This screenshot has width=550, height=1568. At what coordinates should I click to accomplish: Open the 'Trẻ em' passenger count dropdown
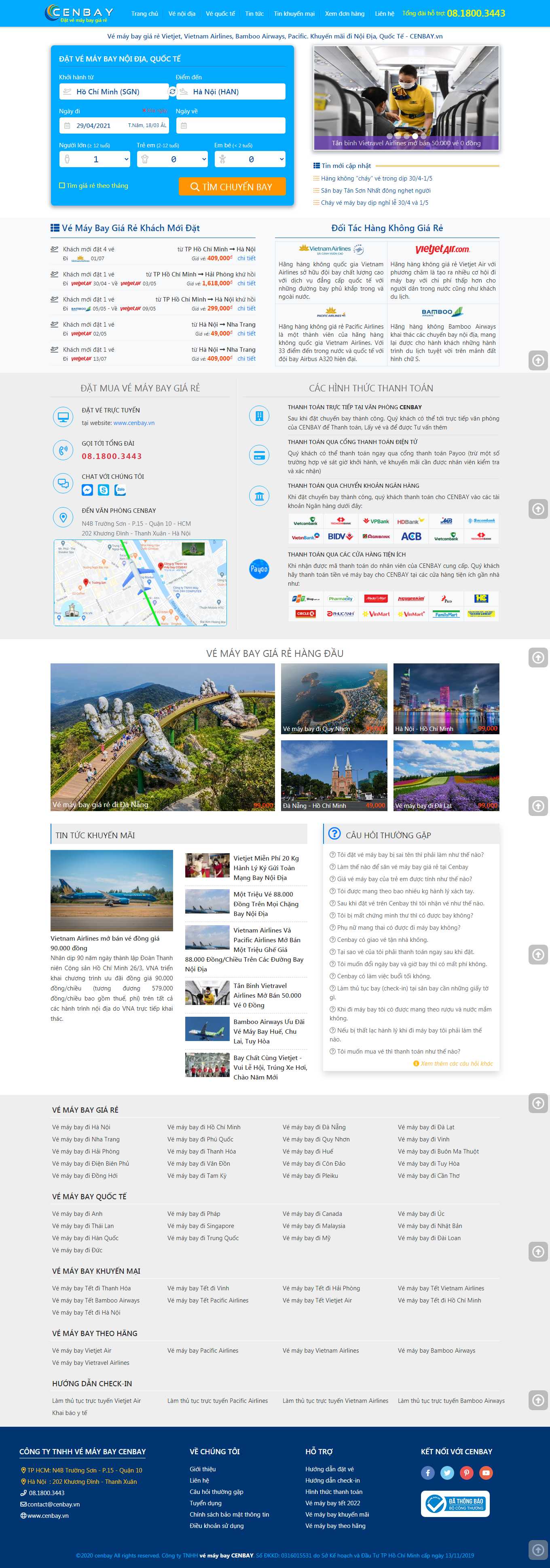(173, 159)
